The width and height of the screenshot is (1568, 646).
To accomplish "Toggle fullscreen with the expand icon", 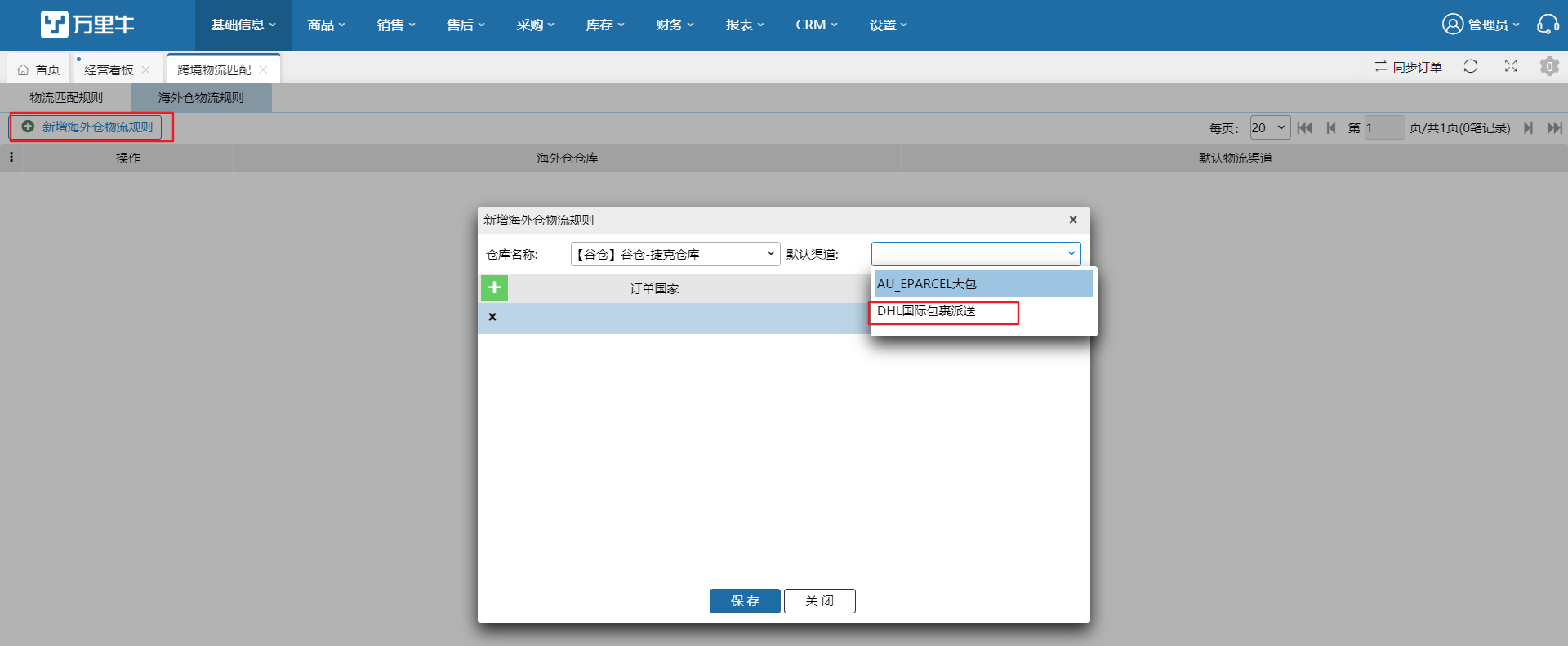I will coord(1511,66).
